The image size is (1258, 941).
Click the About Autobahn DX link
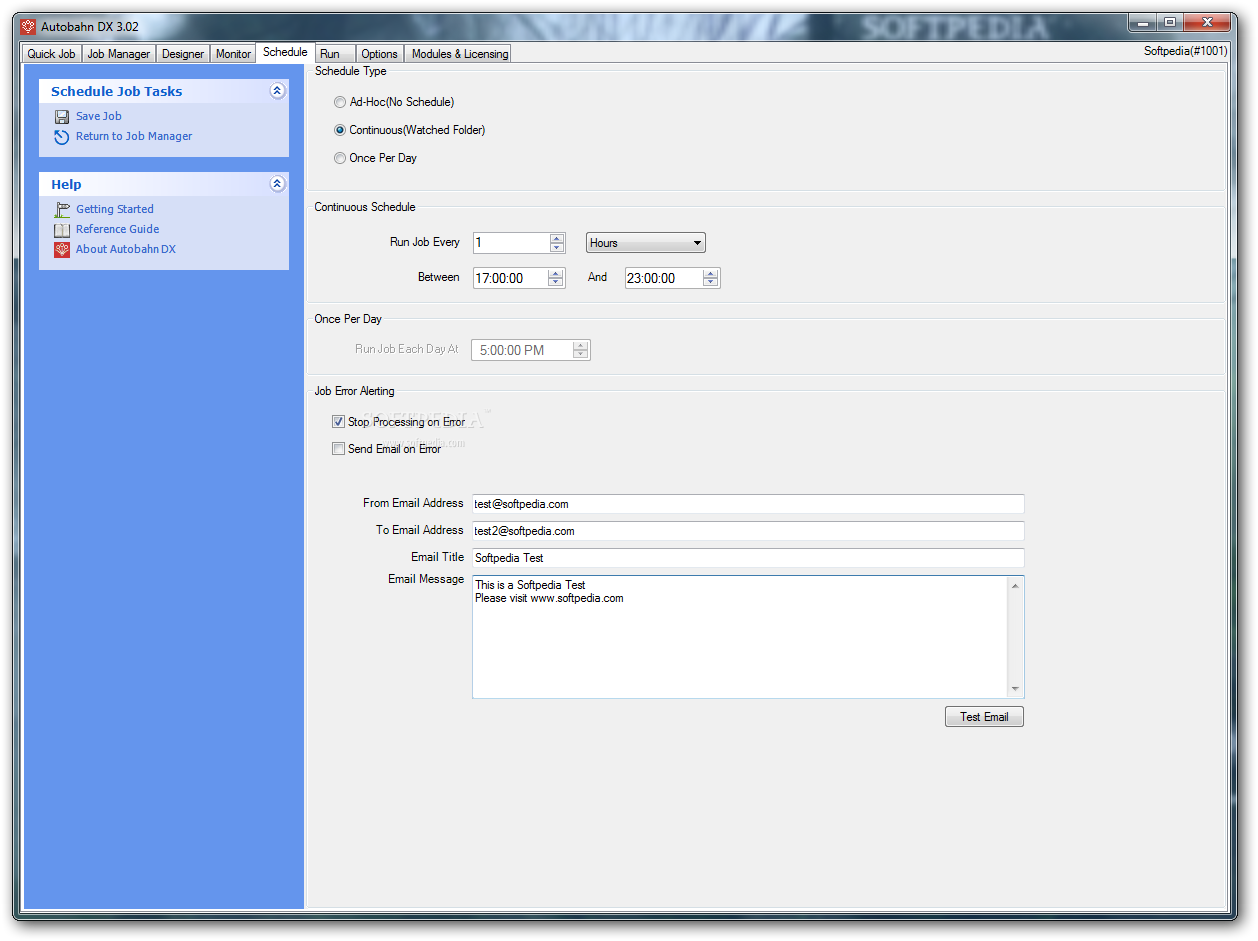(x=126, y=249)
